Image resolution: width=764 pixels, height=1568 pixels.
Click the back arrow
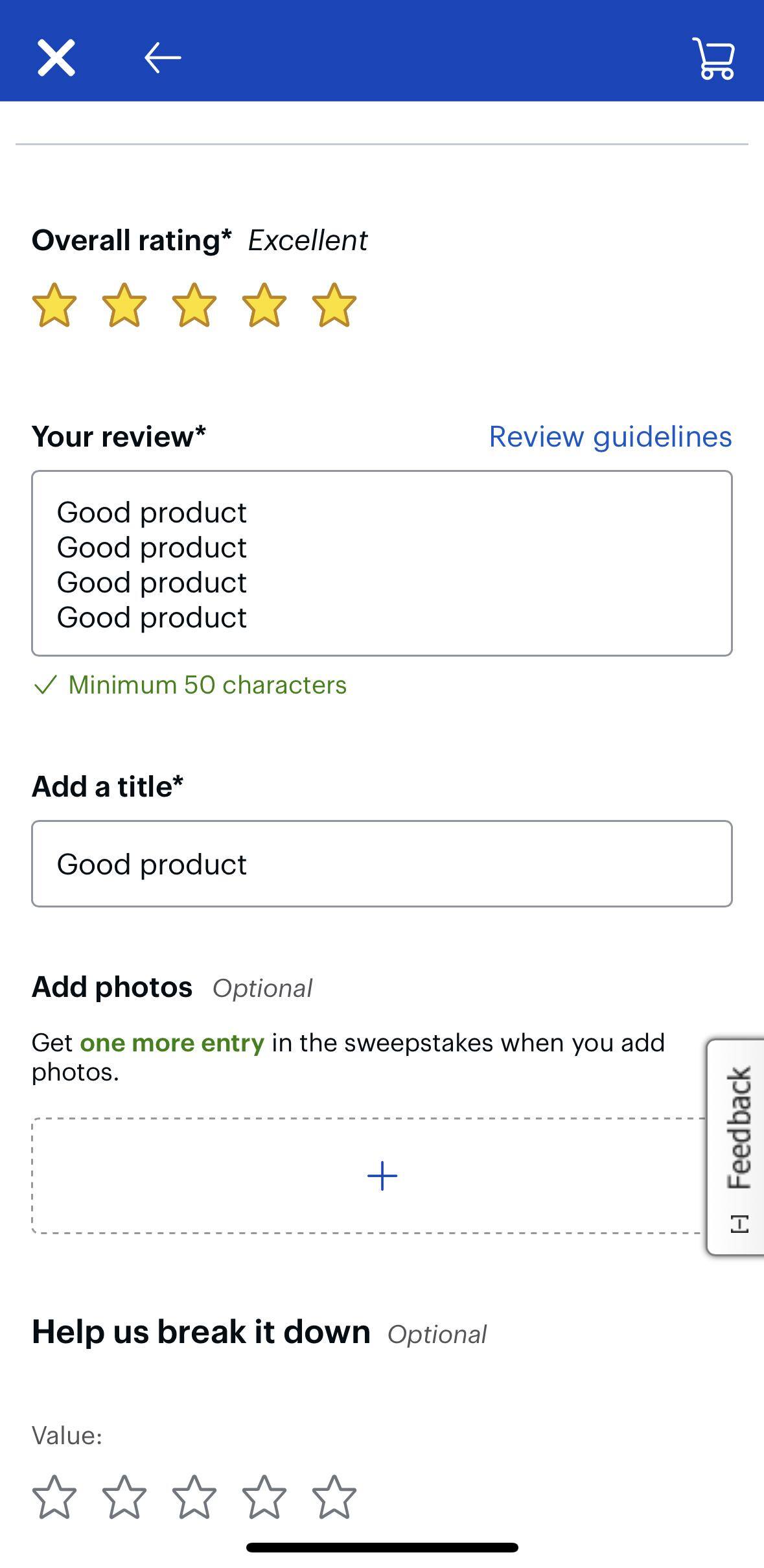click(x=160, y=57)
